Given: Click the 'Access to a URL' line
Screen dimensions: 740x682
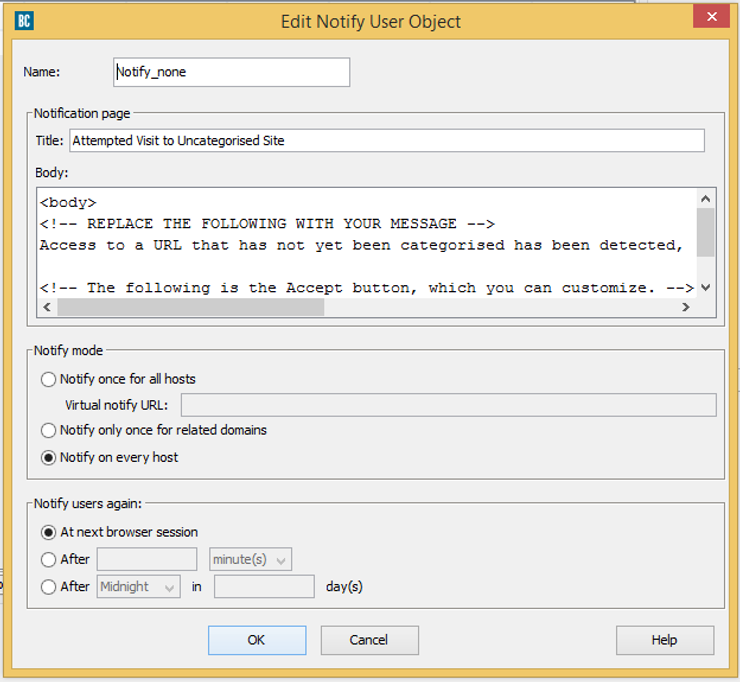Looking at the screenshot, I should 361,245.
